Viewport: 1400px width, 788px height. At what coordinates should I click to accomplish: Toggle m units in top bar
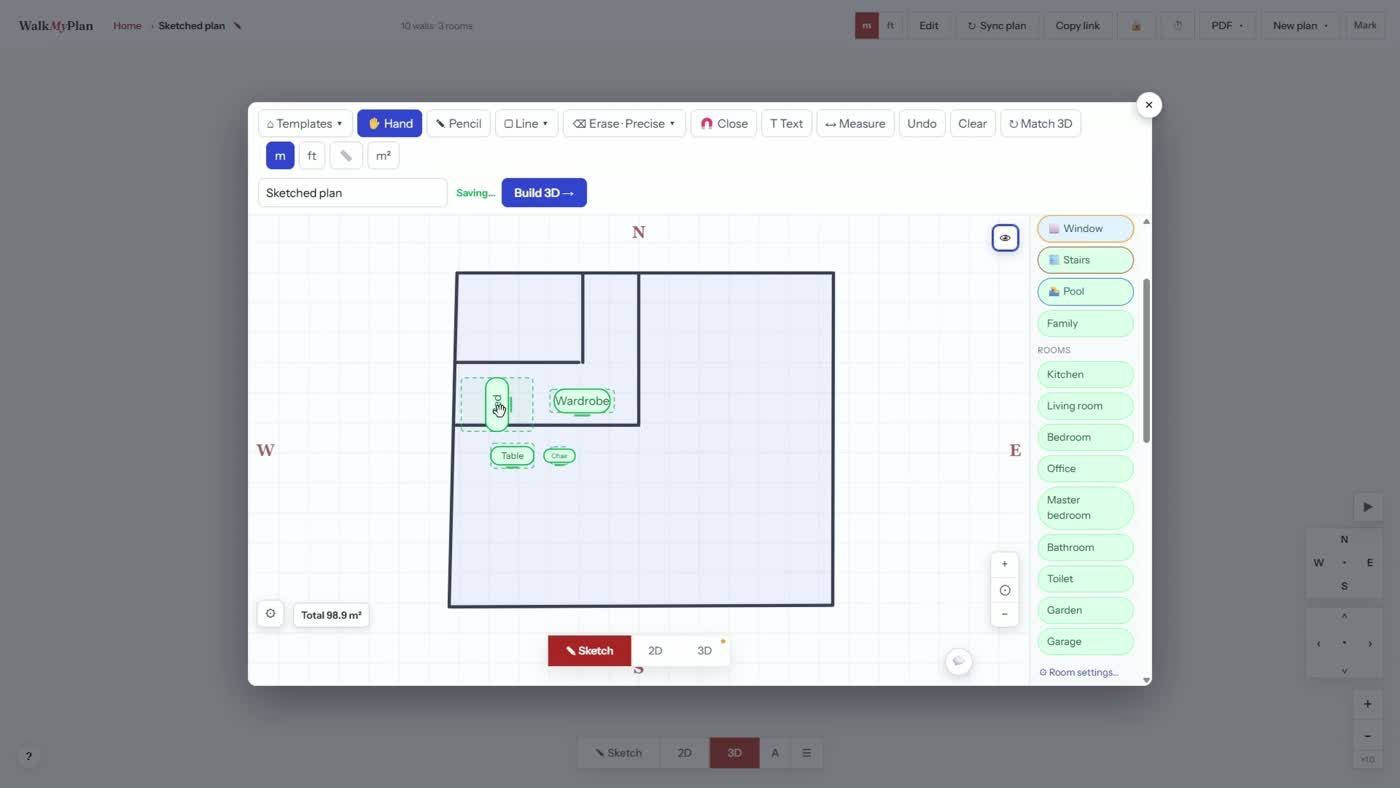coord(866,26)
